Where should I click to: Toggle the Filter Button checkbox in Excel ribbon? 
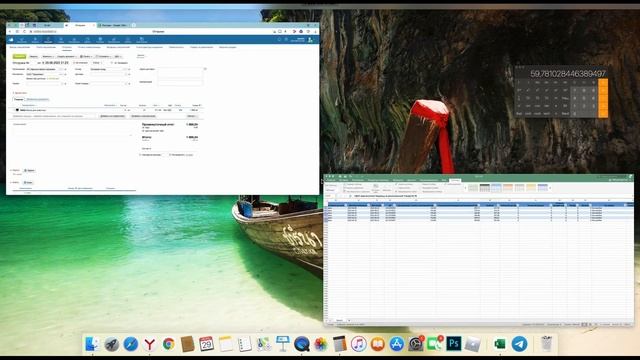click(445, 184)
